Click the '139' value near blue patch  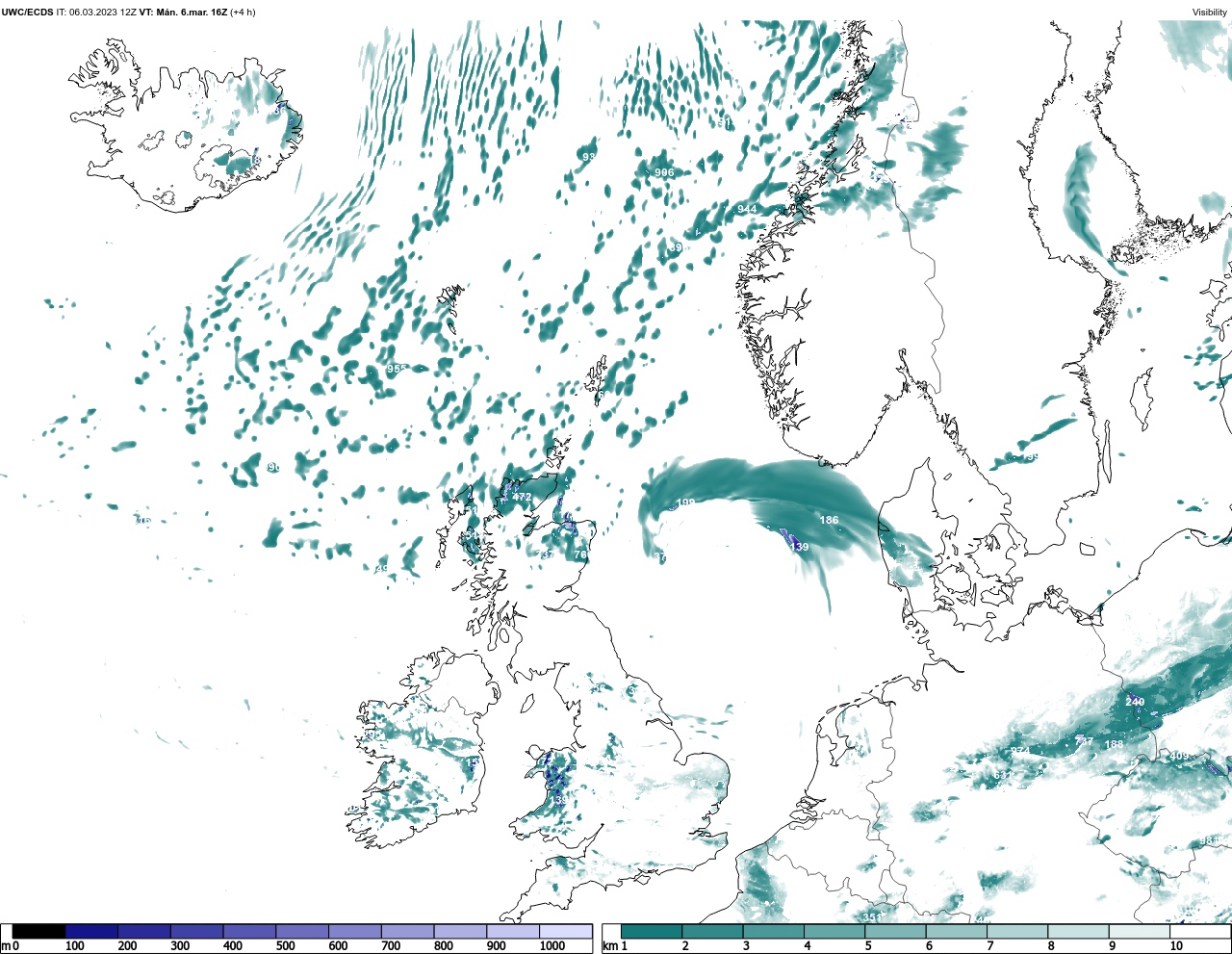tap(799, 547)
